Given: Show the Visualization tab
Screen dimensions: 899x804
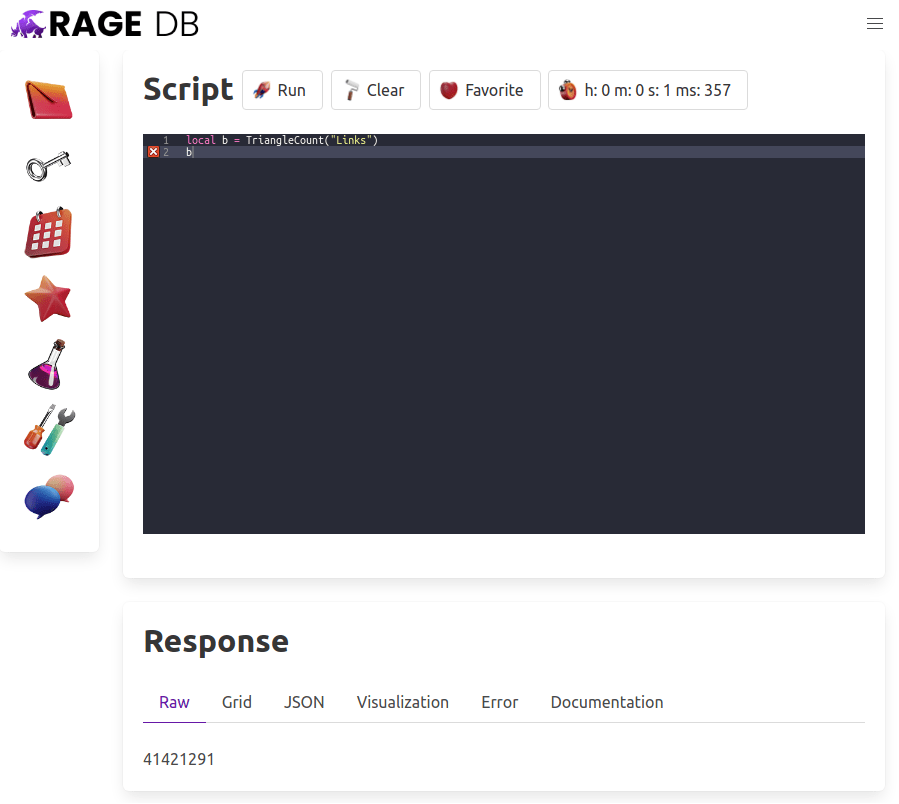Looking at the screenshot, I should [x=402, y=702].
